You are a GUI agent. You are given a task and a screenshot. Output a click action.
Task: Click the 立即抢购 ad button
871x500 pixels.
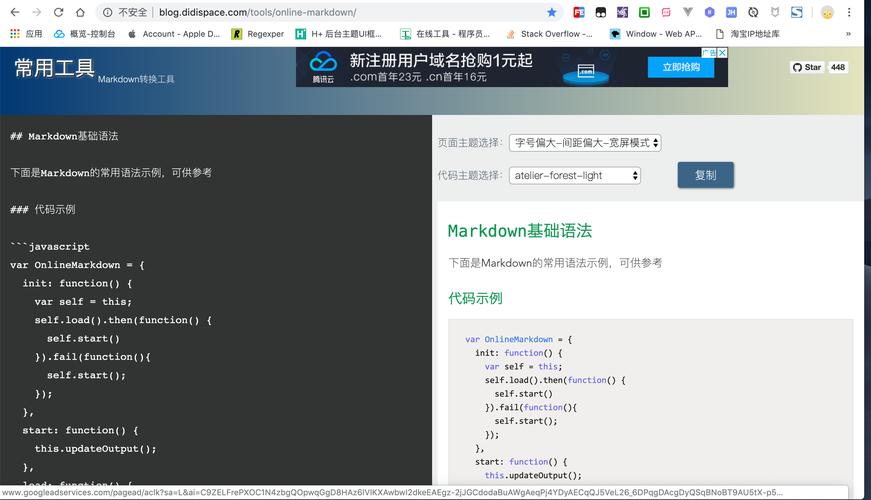[x=681, y=67]
